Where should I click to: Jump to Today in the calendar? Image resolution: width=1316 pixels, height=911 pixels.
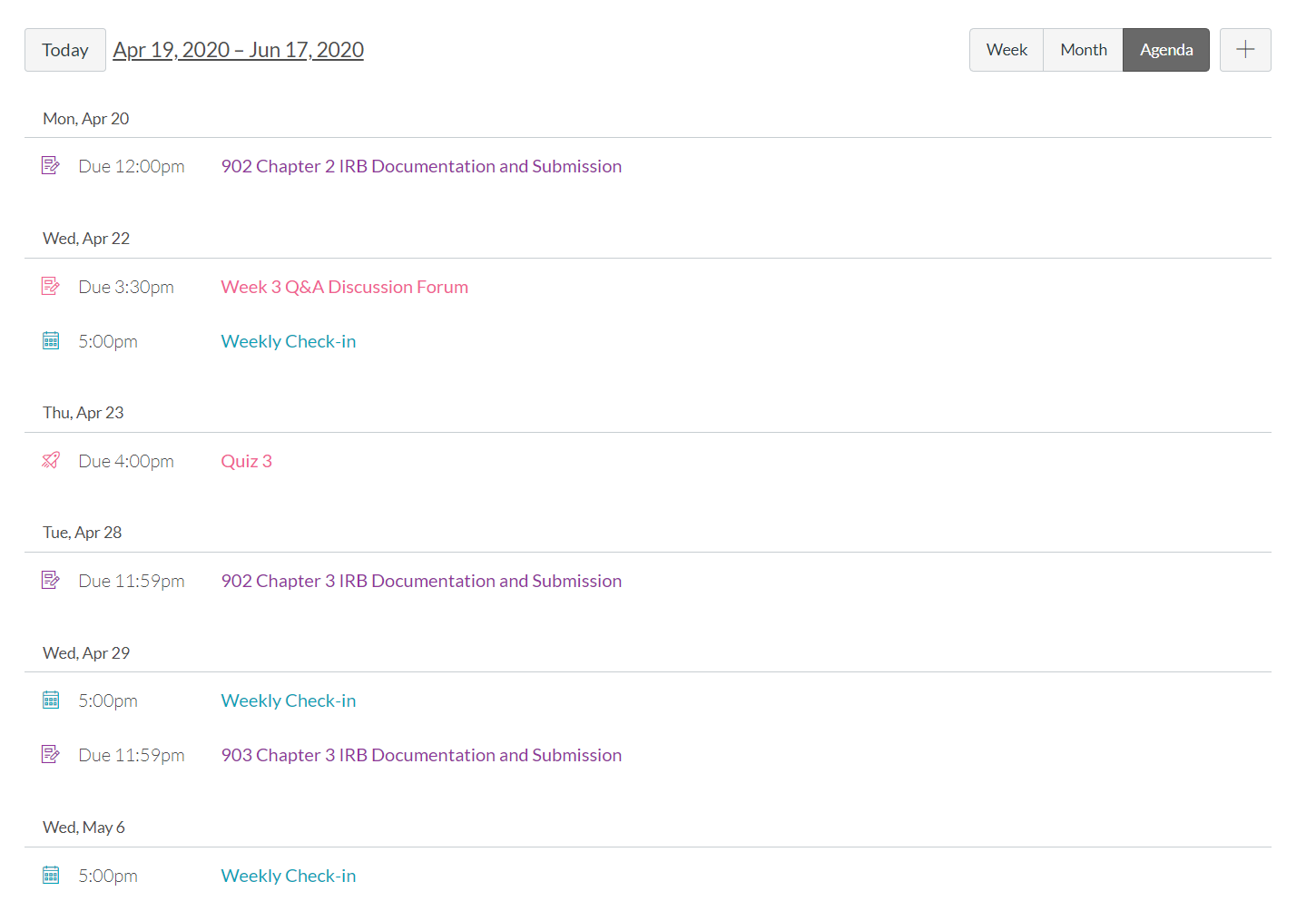point(65,50)
